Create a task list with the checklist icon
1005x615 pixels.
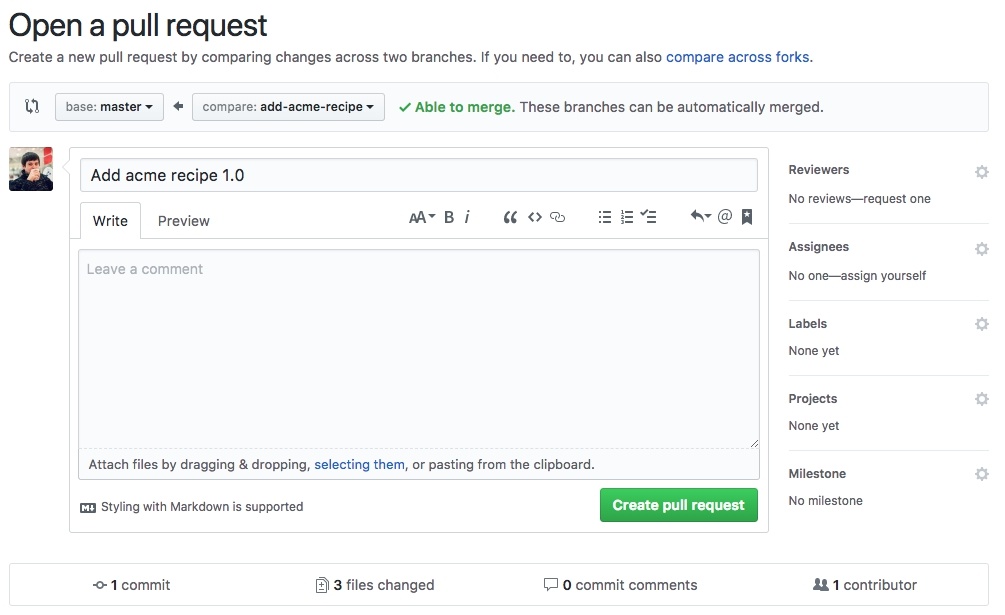[x=648, y=216]
